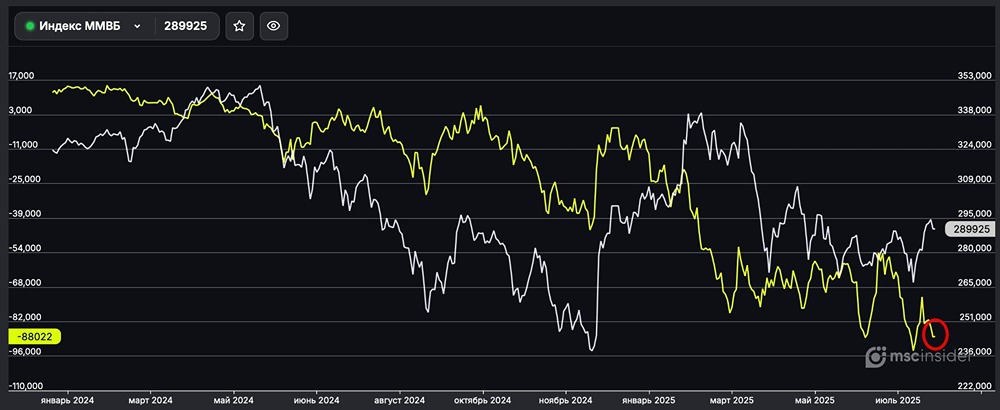Expand the Индекс ММВБ dropdown chevron
This screenshot has height=410, width=1000.
tap(137, 26)
